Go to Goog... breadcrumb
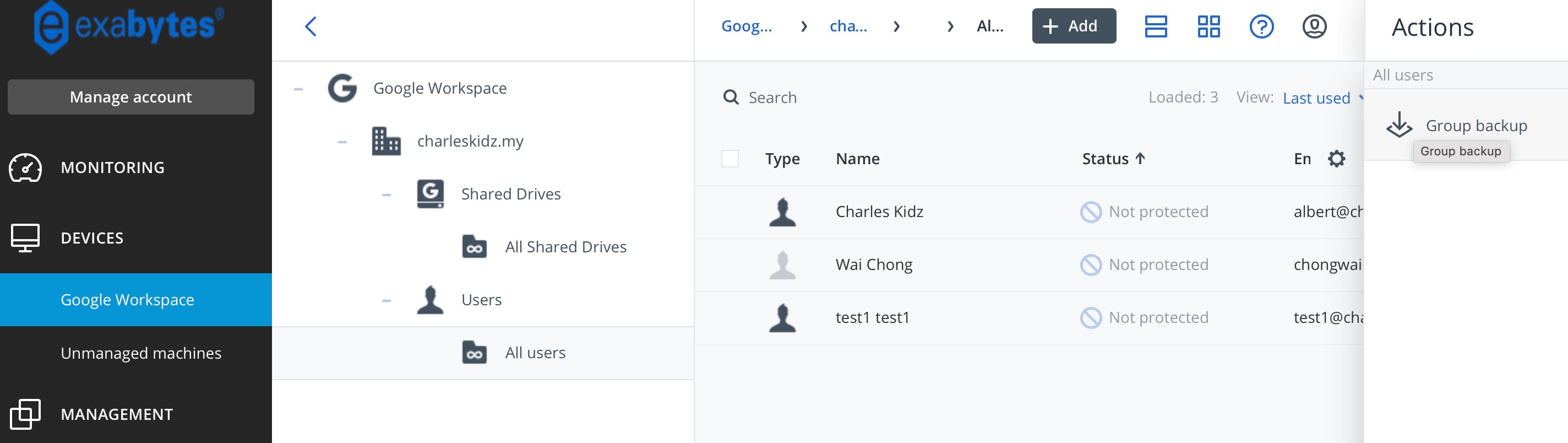The image size is (1568, 443). (x=746, y=26)
